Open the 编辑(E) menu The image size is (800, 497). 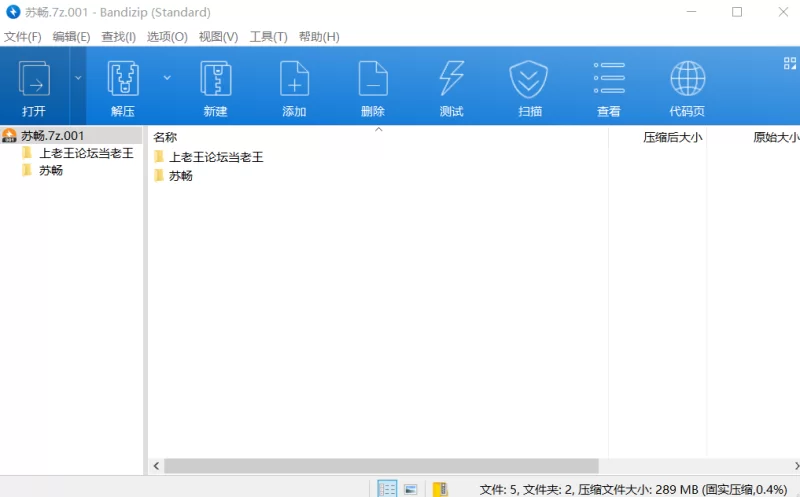[x=71, y=37]
